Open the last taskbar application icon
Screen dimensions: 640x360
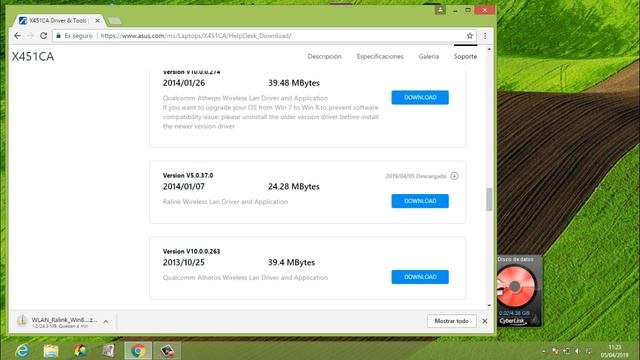[x=167, y=351]
